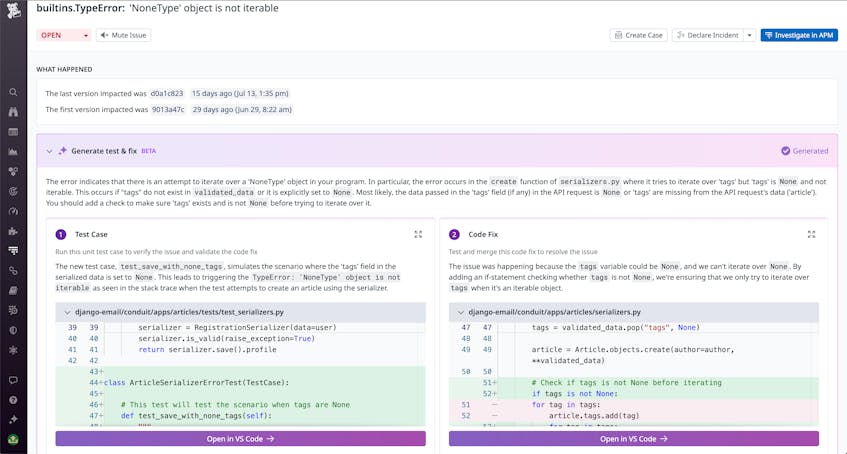Open the search magnifier in sidebar
Screen dimensions: 847x454
coord(14,92)
